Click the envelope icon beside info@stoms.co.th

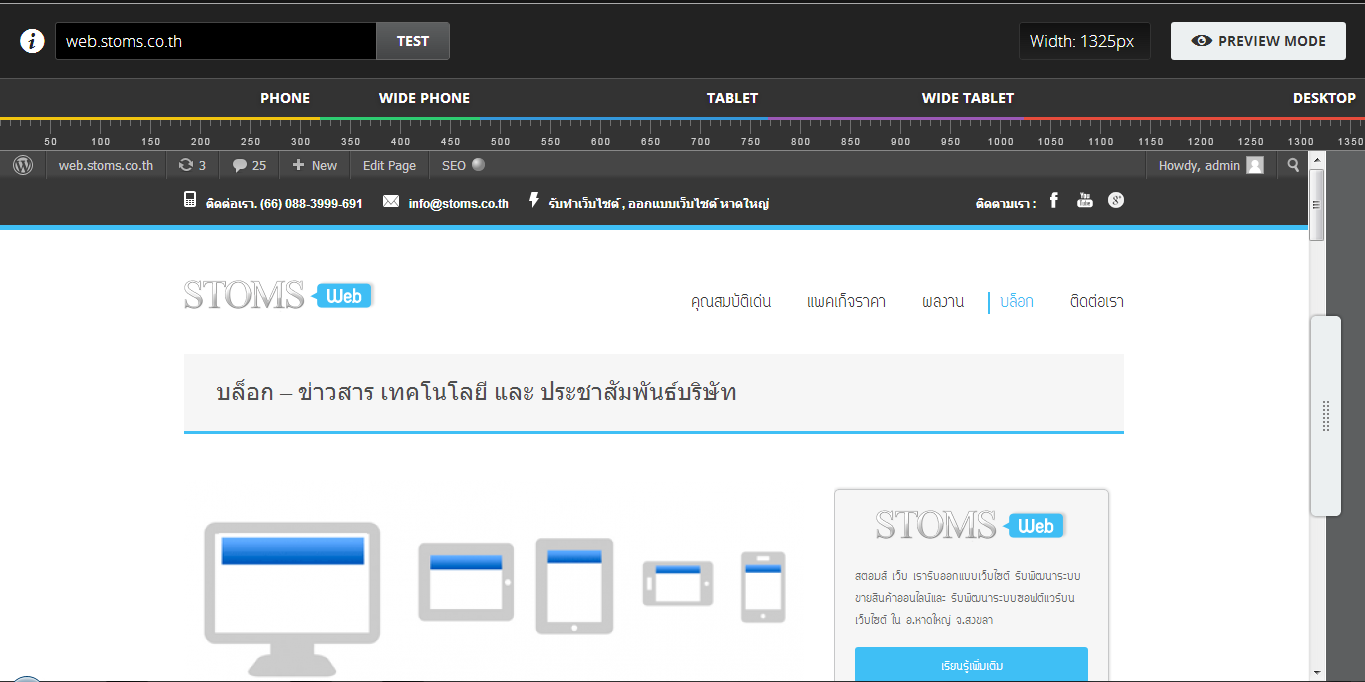tap(390, 200)
